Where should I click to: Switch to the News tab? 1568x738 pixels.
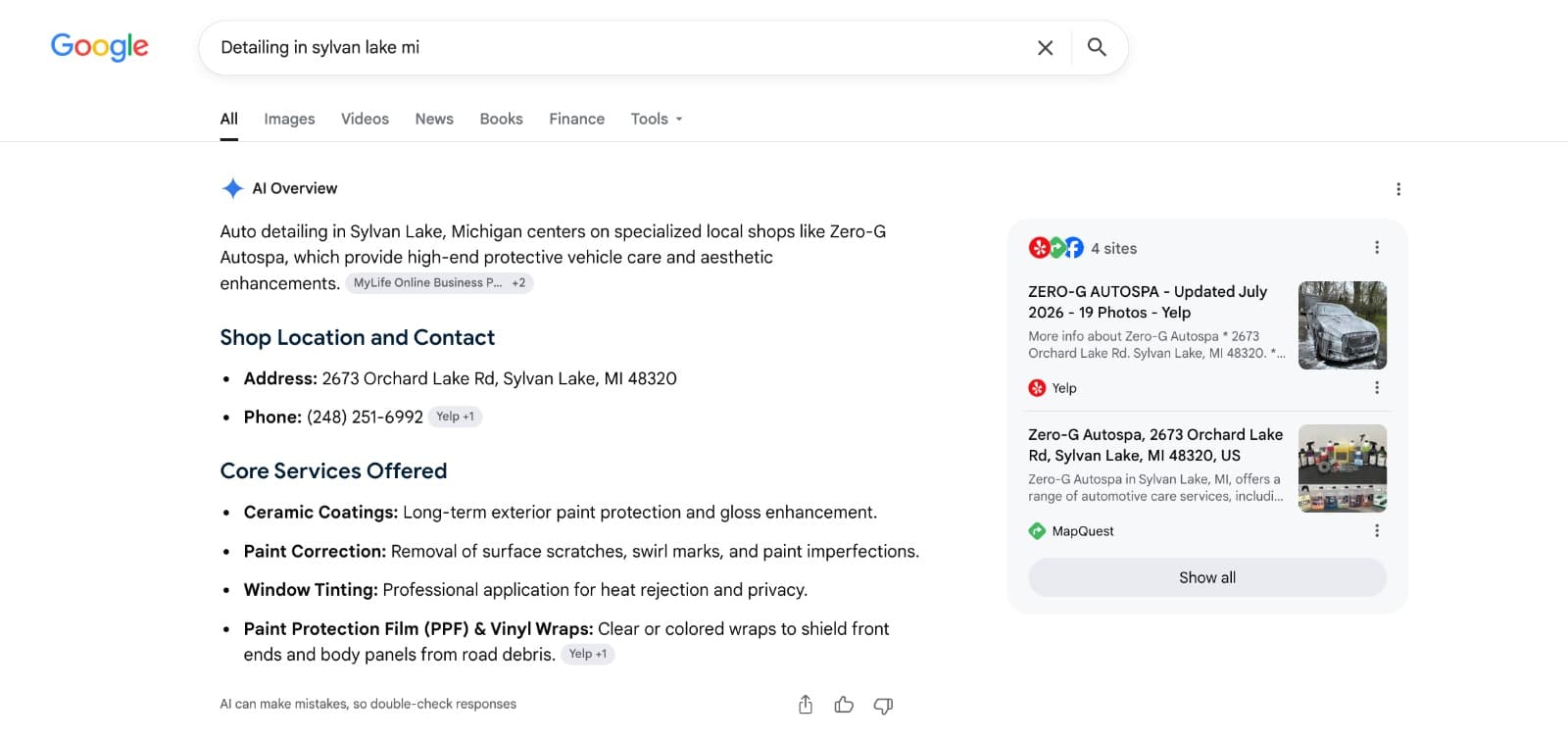(434, 119)
